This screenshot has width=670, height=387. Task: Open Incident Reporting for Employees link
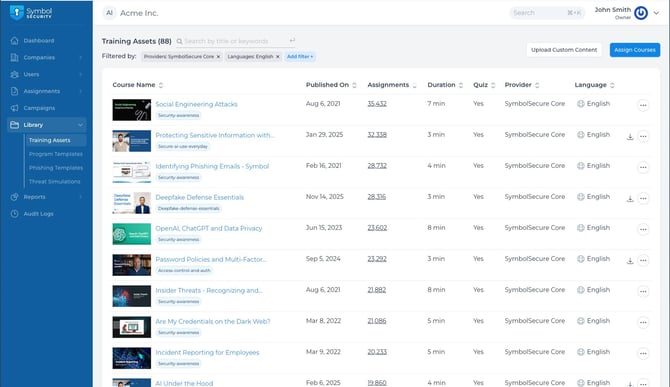[207, 352]
